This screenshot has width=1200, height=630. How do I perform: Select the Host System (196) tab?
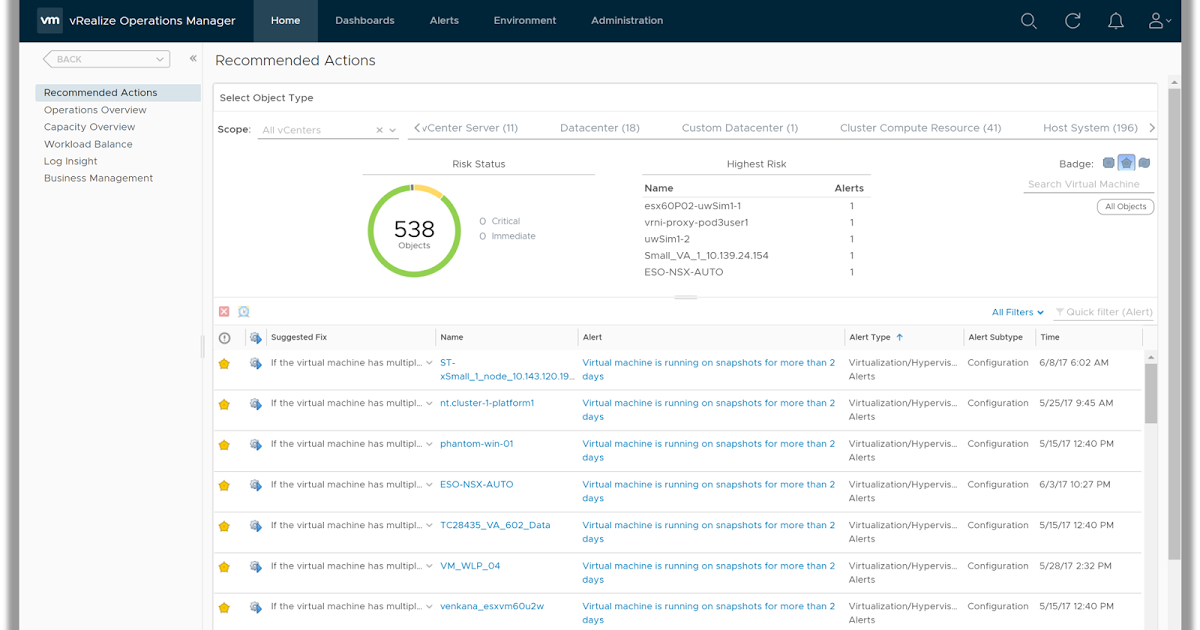(x=1089, y=128)
